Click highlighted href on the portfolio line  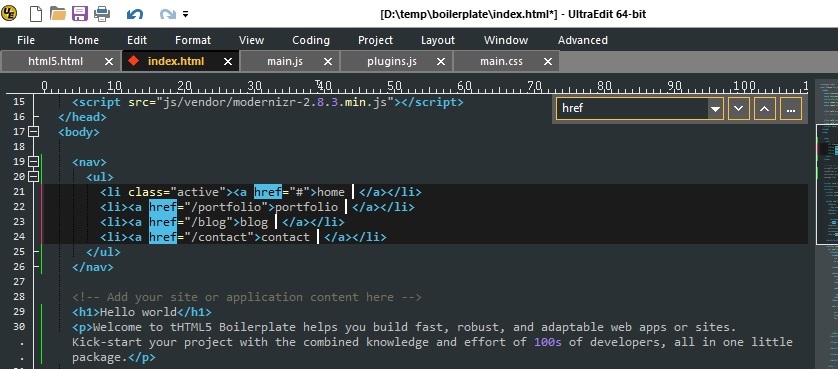tap(163, 206)
